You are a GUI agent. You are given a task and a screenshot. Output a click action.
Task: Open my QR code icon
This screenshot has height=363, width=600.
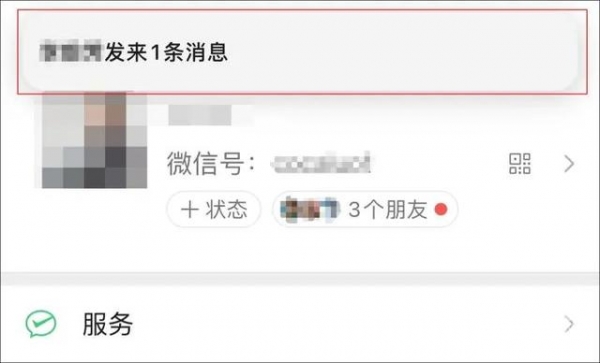(x=520, y=164)
